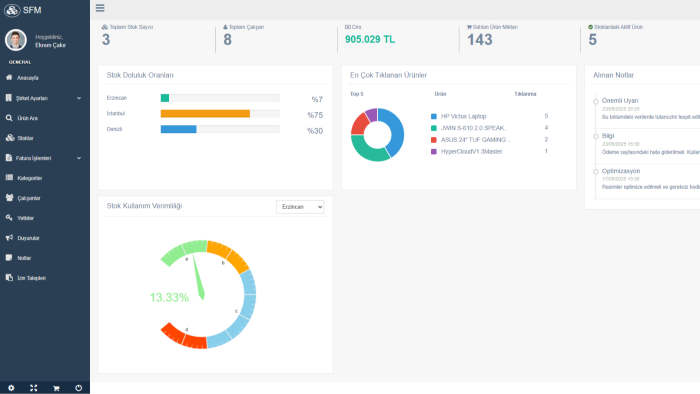The width and height of the screenshot is (700, 394).
Task: Click the Toplam Çalışan user icon
Action: tap(225, 27)
